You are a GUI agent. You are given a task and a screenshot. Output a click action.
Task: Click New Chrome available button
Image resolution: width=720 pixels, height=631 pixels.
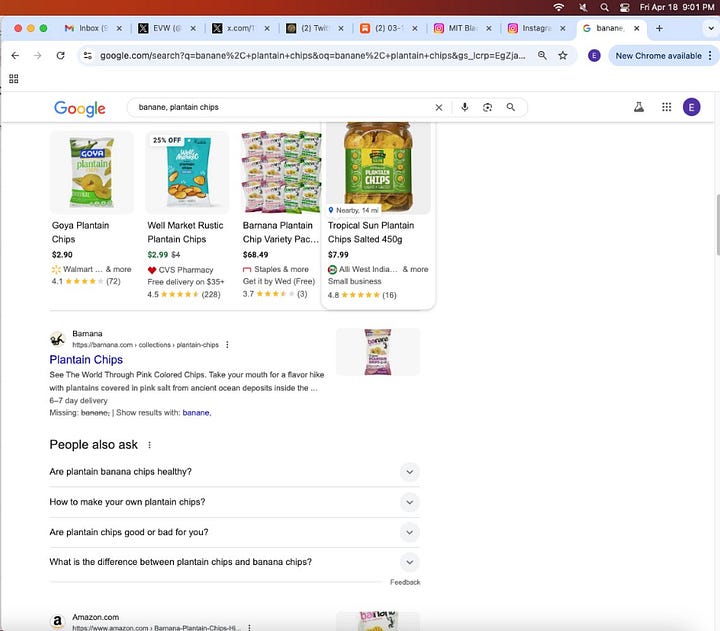(658, 56)
